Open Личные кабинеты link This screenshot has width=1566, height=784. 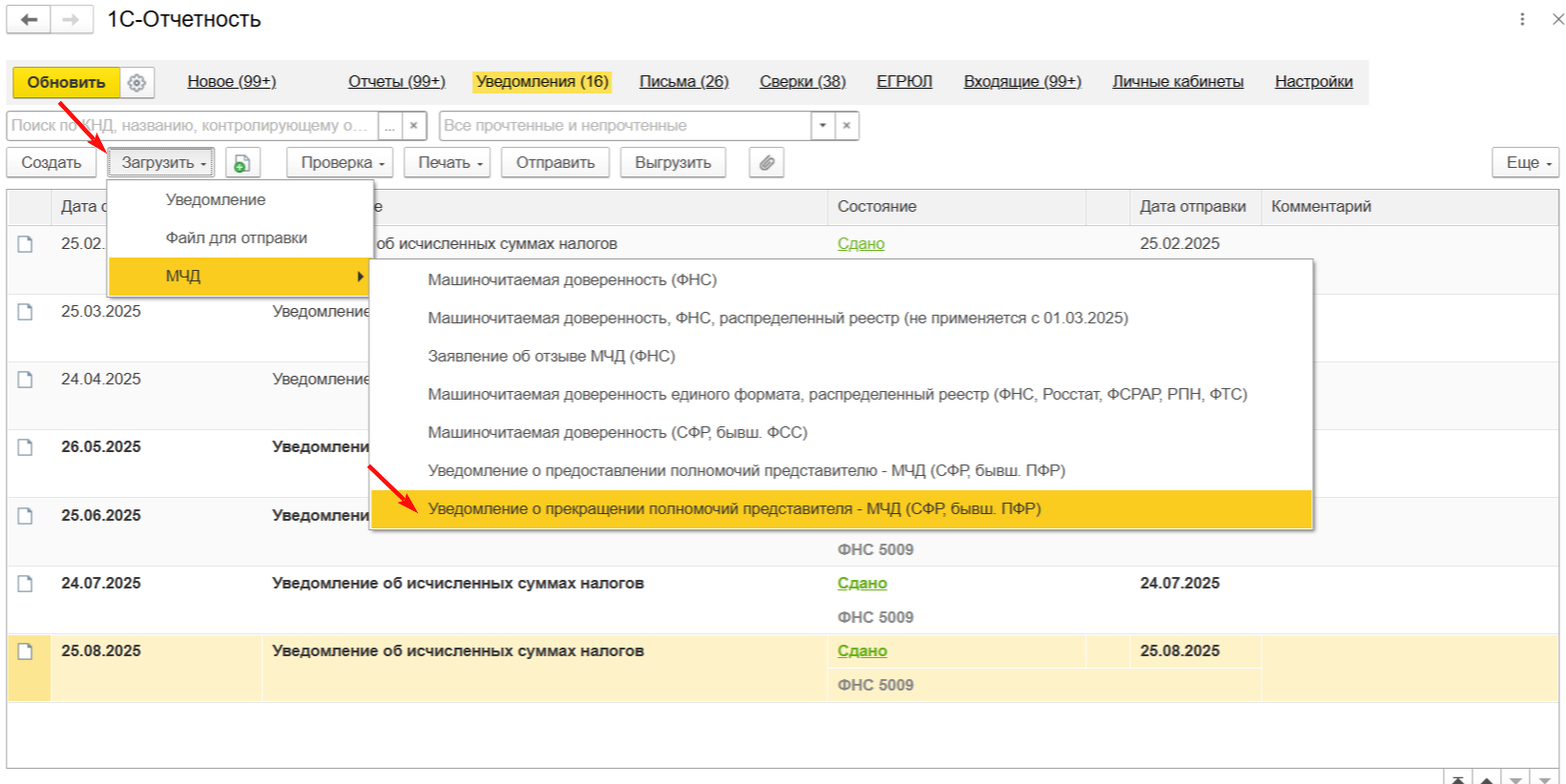(1179, 82)
